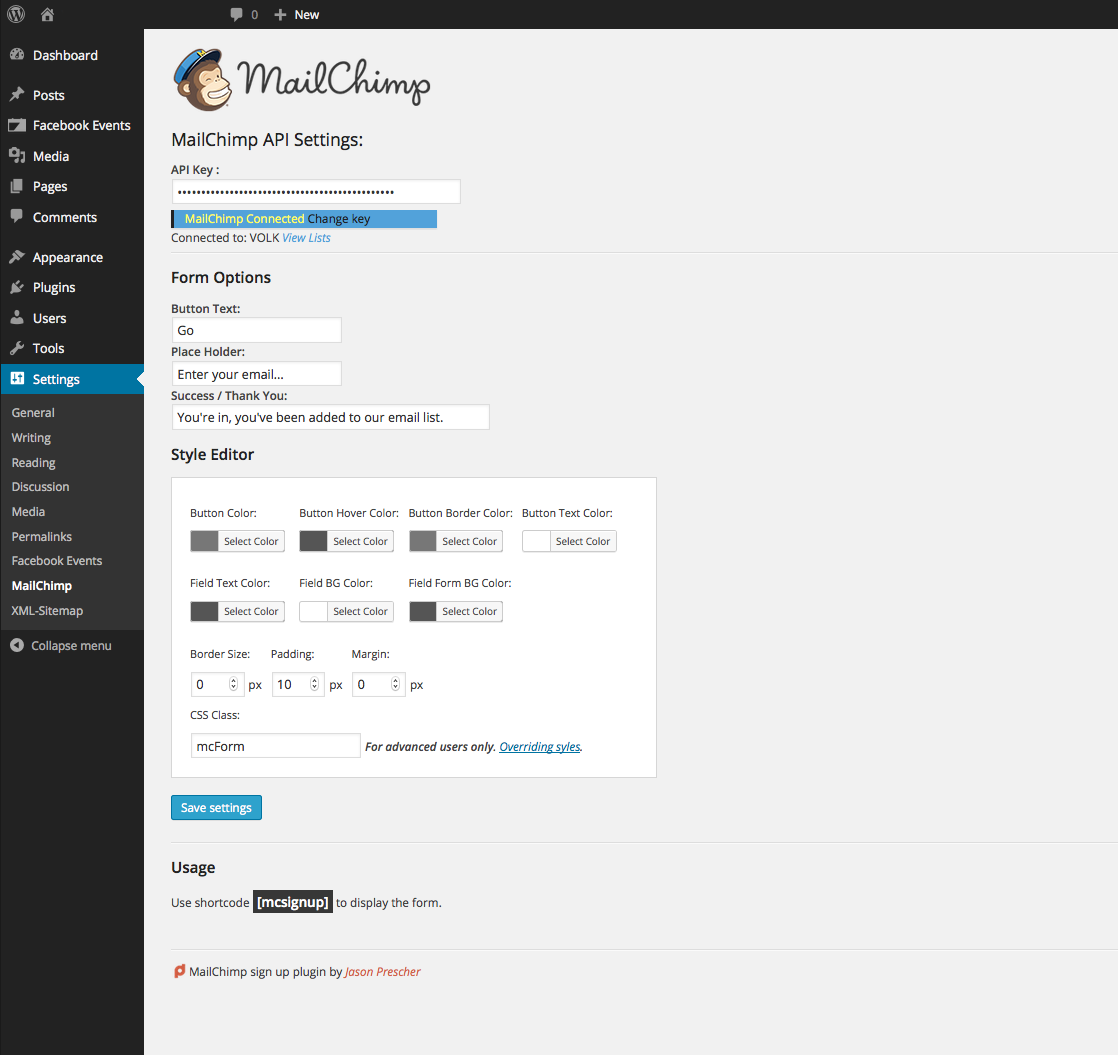Open Facebook Events settings submenu

click(57, 561)
